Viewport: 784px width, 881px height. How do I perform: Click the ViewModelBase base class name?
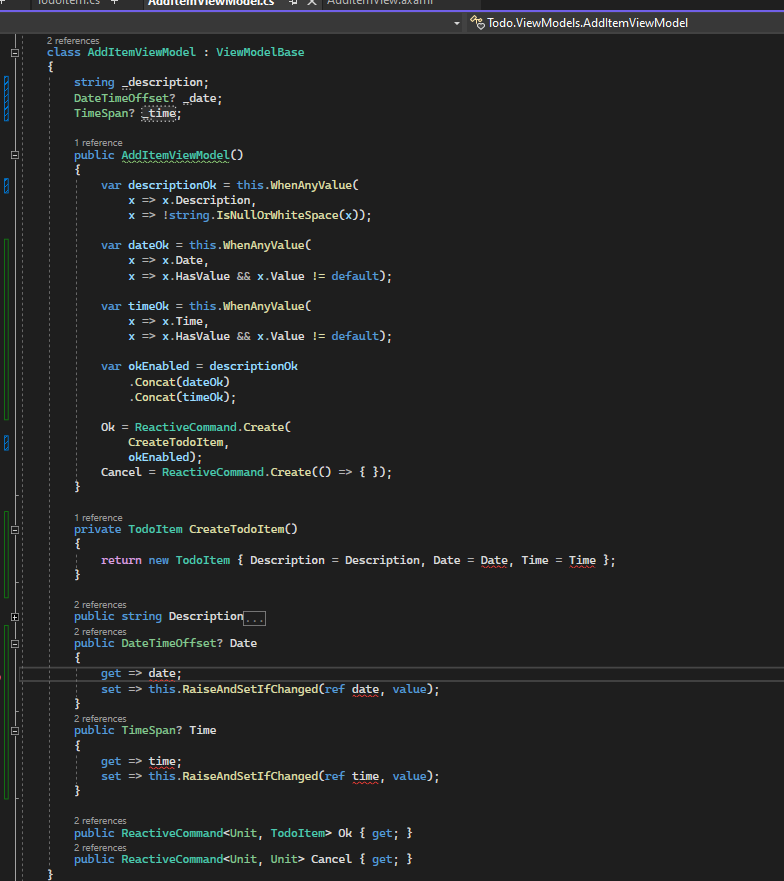[260, 52]
